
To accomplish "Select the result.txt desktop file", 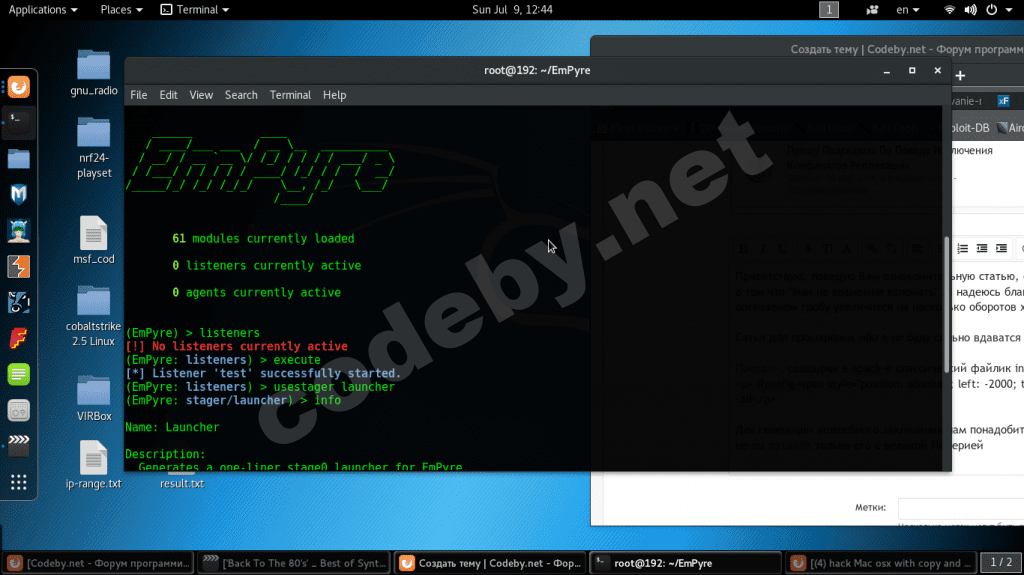I will point(182,482).
